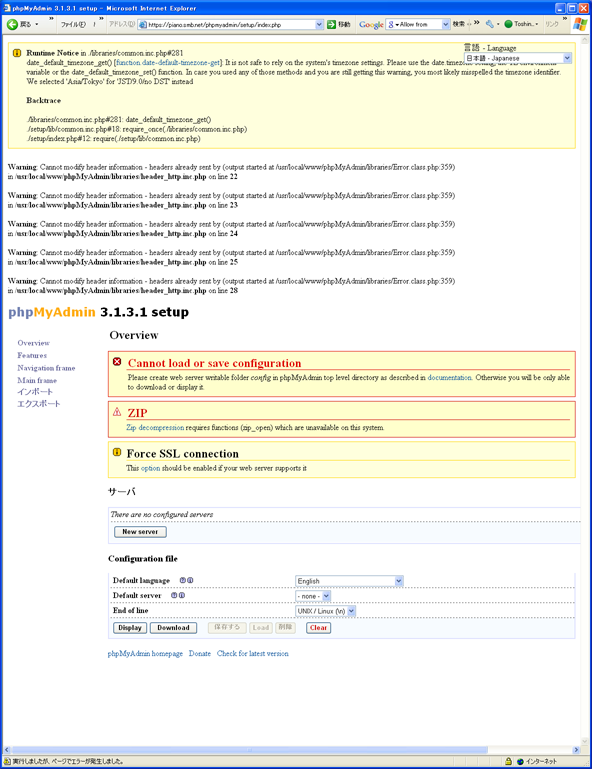Image resolution: width=592 pixels, height=769 pixels.
Task: Click the red Clear button
Action: pos(318,628)
